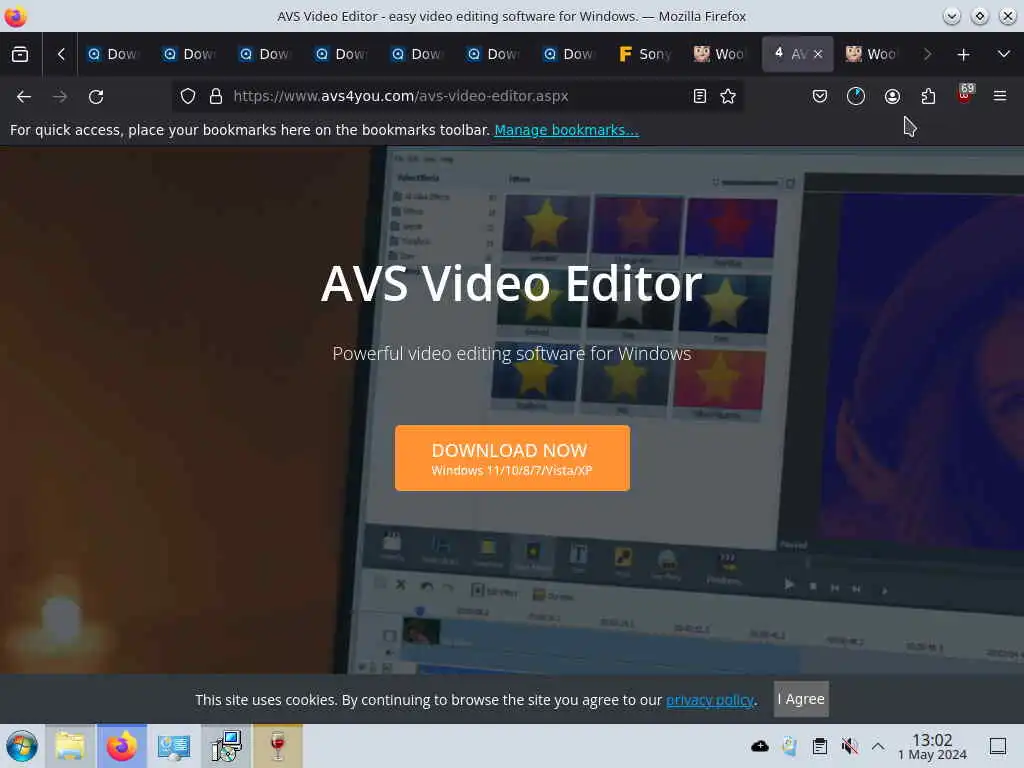Open the tracking protection shield icon

pyautogui.click(x=188, y=97)
